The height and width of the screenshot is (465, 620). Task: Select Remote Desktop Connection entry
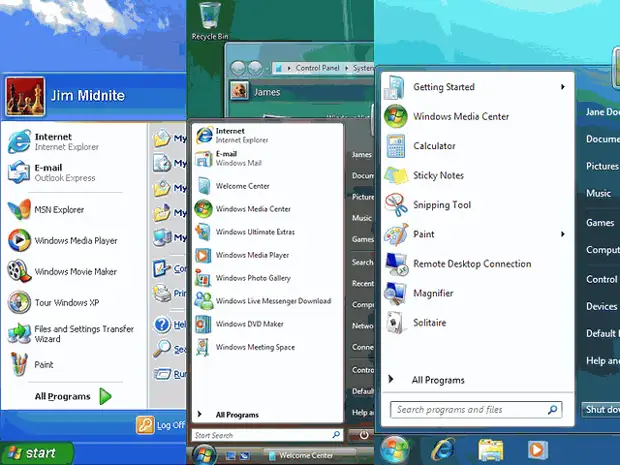click(x=471, y=264)
